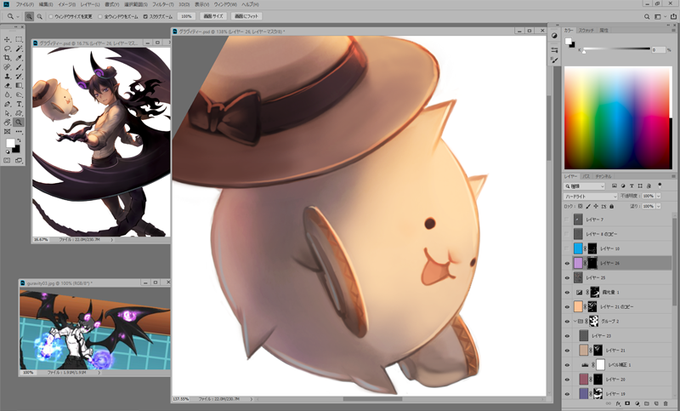Image resolution: width=680 pixels, height=411 pixels.
Task: Select the Shape tool
Action: (x=19, y=113)
